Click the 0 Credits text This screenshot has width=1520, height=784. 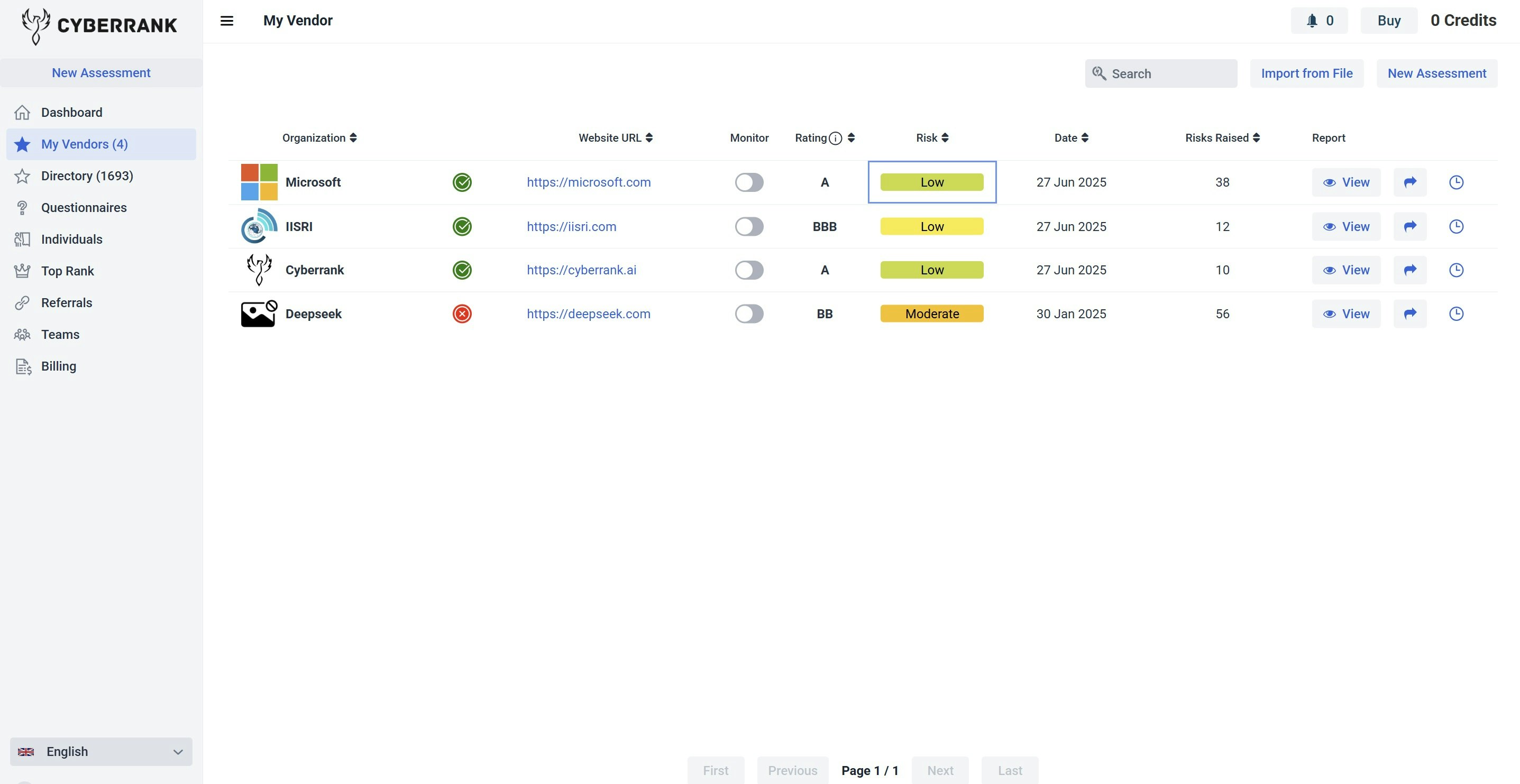(1463, 21)
